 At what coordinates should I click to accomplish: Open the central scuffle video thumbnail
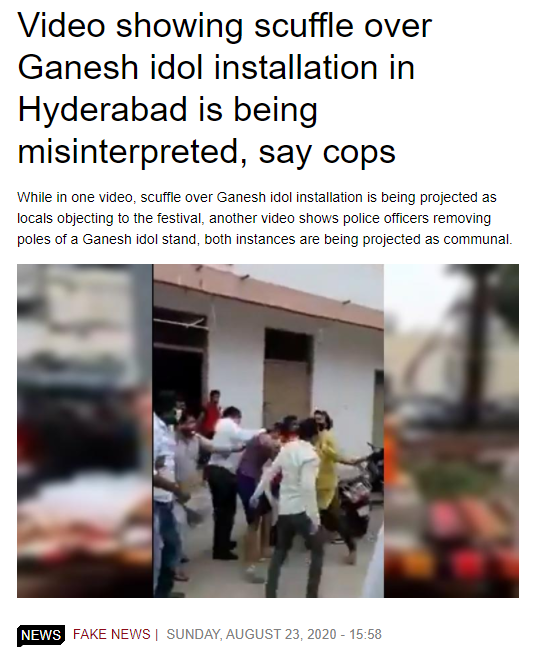269,431
